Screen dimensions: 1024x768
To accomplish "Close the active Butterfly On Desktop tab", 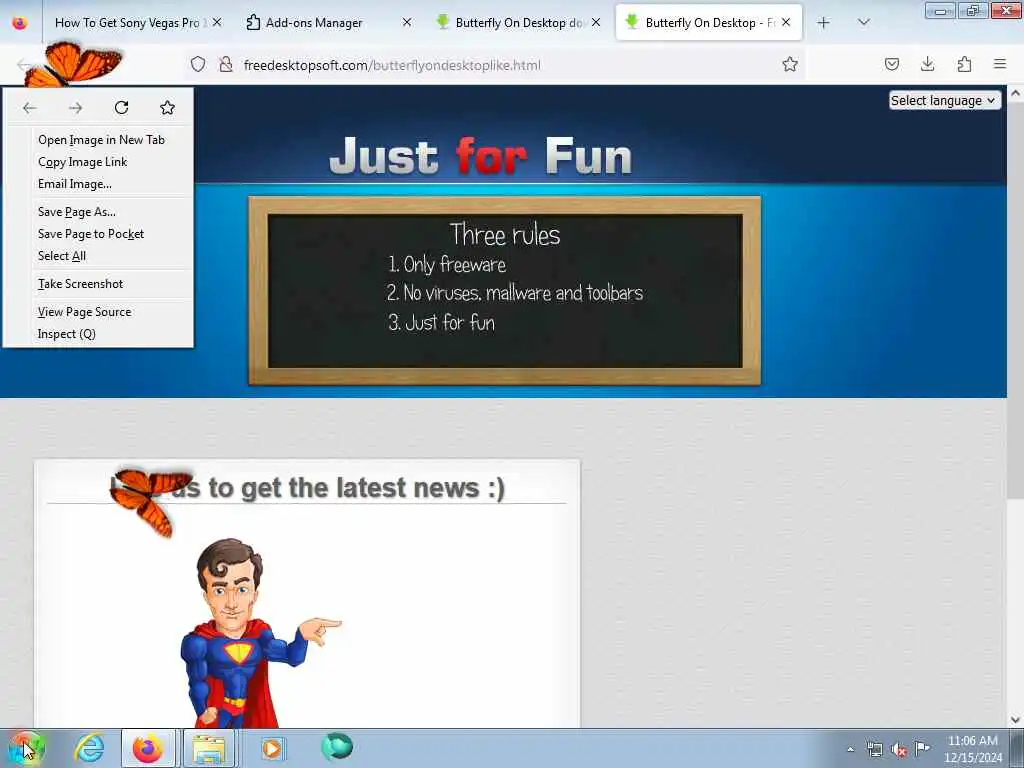I will (786, 22).
